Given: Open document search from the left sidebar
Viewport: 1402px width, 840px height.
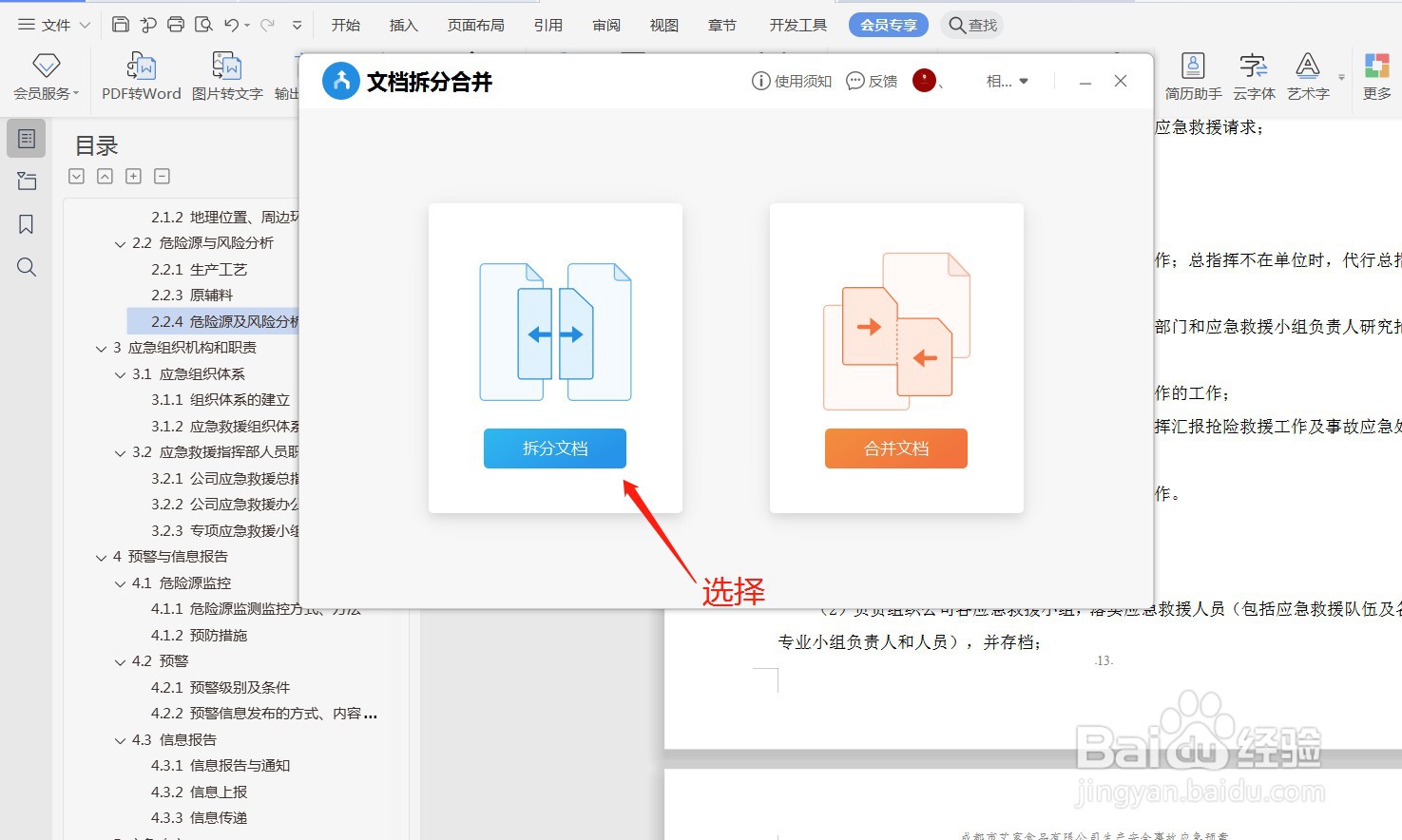Looking at the screenshot, I should tap(26, 267).
